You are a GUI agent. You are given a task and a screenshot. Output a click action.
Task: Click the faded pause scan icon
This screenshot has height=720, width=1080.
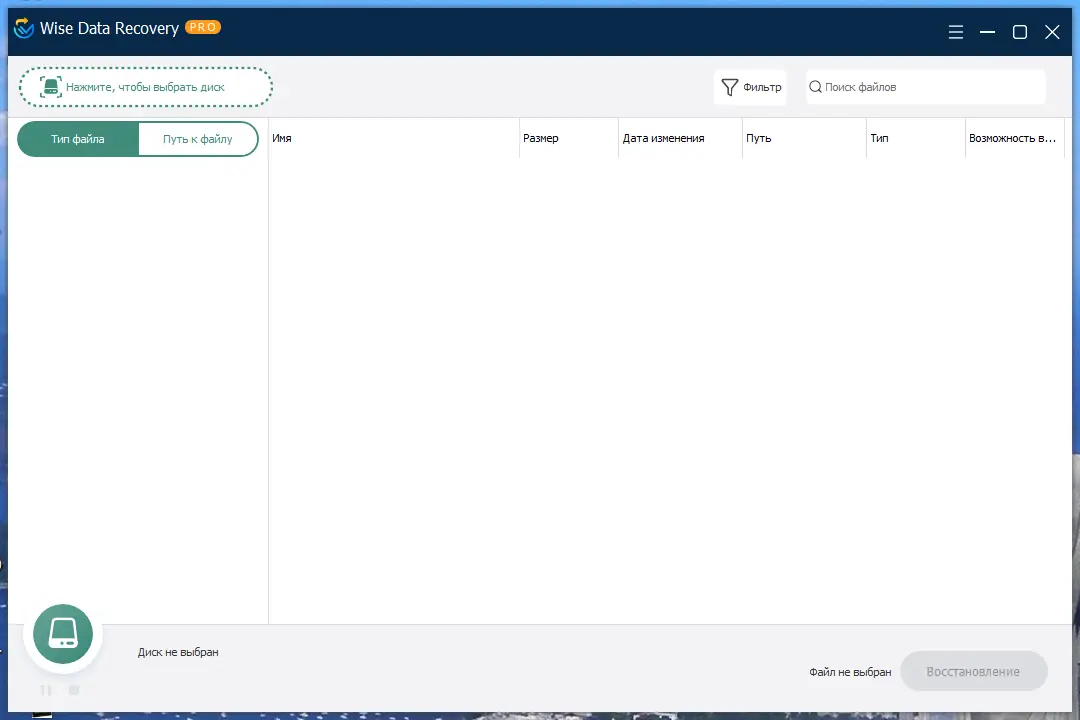pos(45,690)
